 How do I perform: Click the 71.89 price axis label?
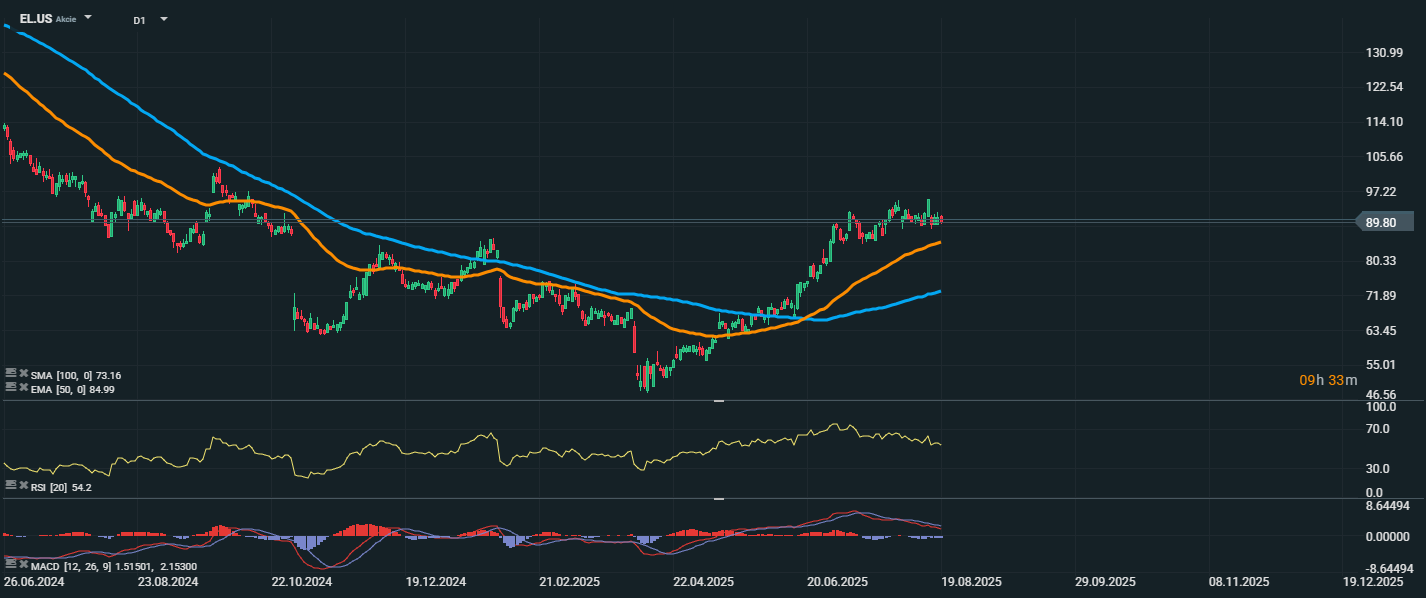pyautogui.click(x=1382, y=296)
